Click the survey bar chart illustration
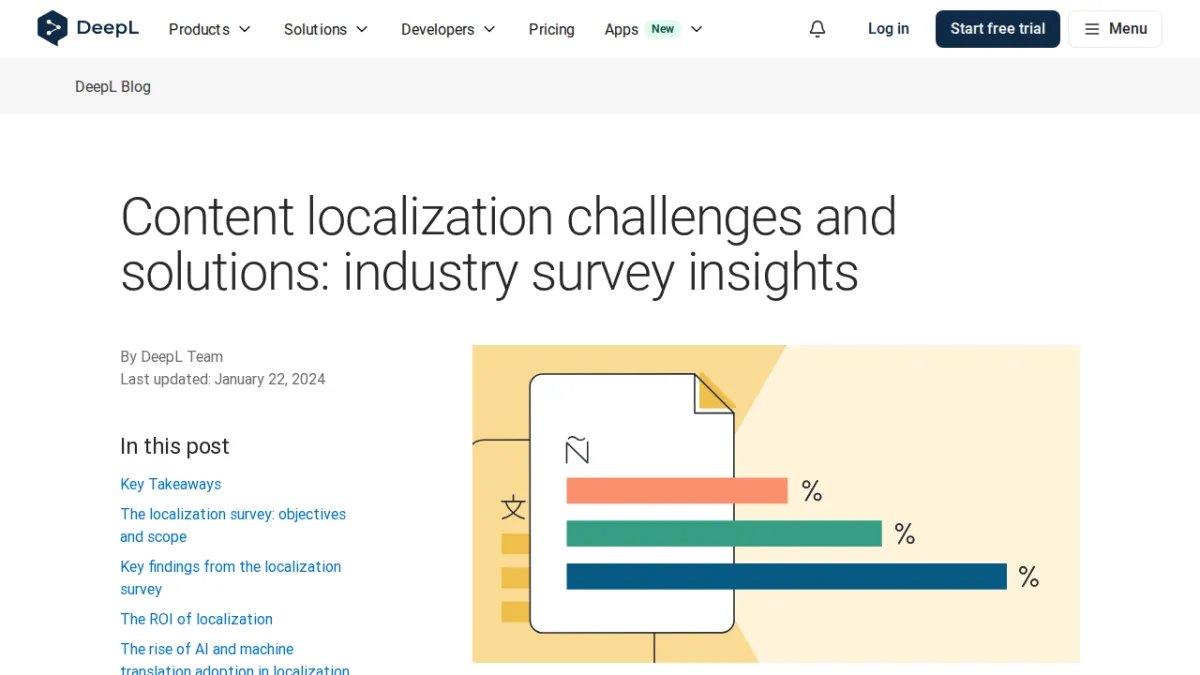The height and width of the screenshot is (675, 1200). click(776, 504)
